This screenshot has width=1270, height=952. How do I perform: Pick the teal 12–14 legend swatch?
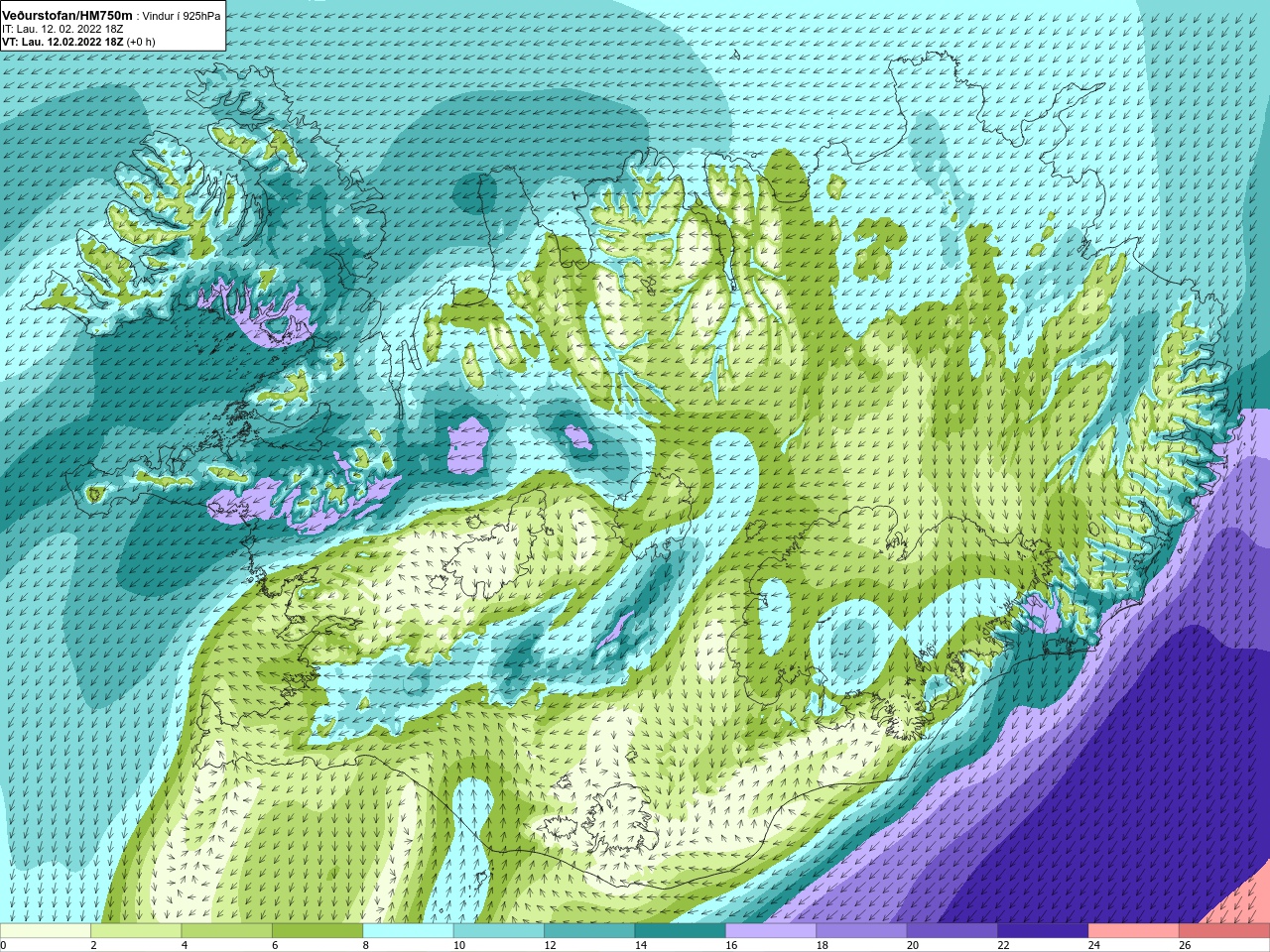coord(589,931)
